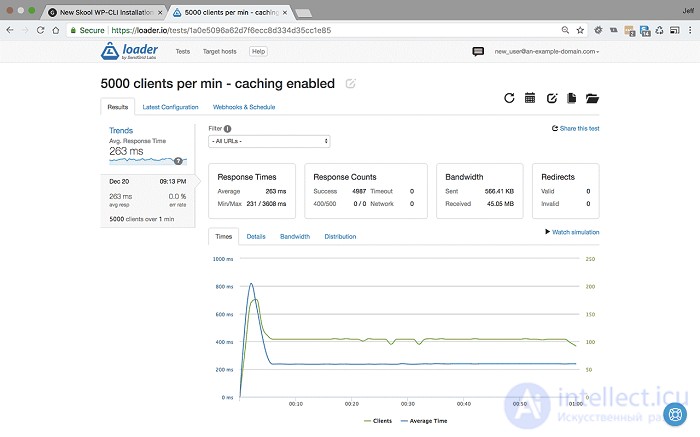Switch to Latest Configuration tab
The image size is (700, 437).
click(170, 107)
